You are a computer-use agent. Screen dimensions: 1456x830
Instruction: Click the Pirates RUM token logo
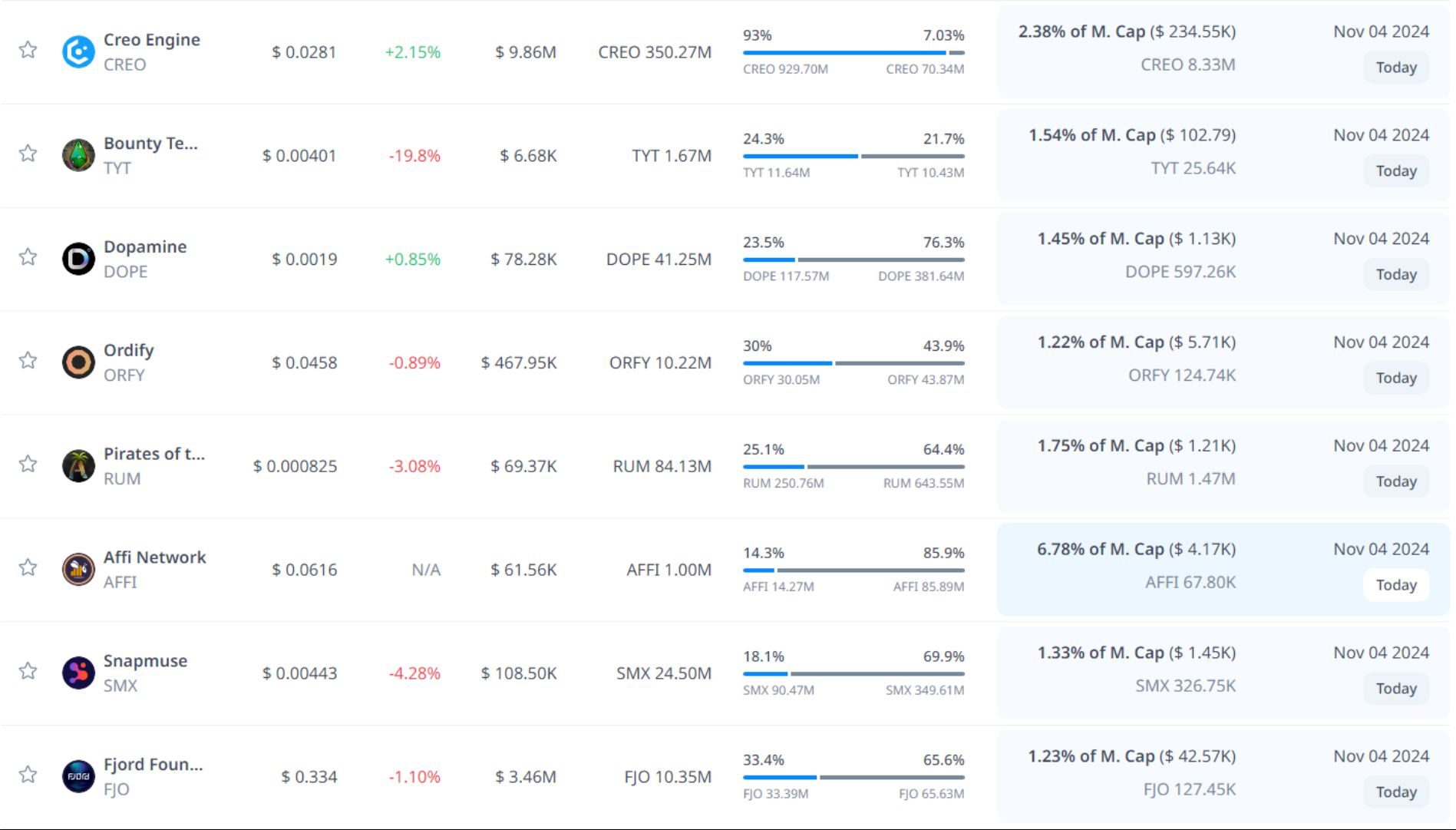click(x=78, y=466)
